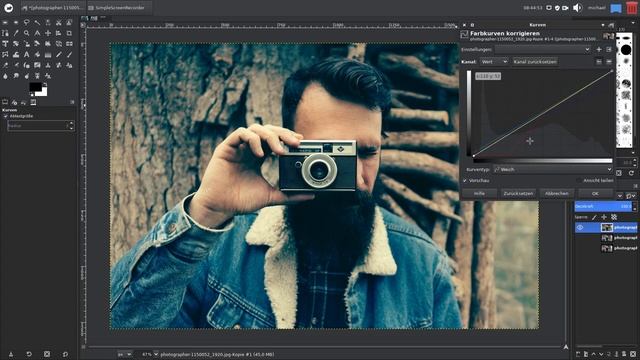Select the Pencil tool

pyautogui.click(x=58, y=54)
